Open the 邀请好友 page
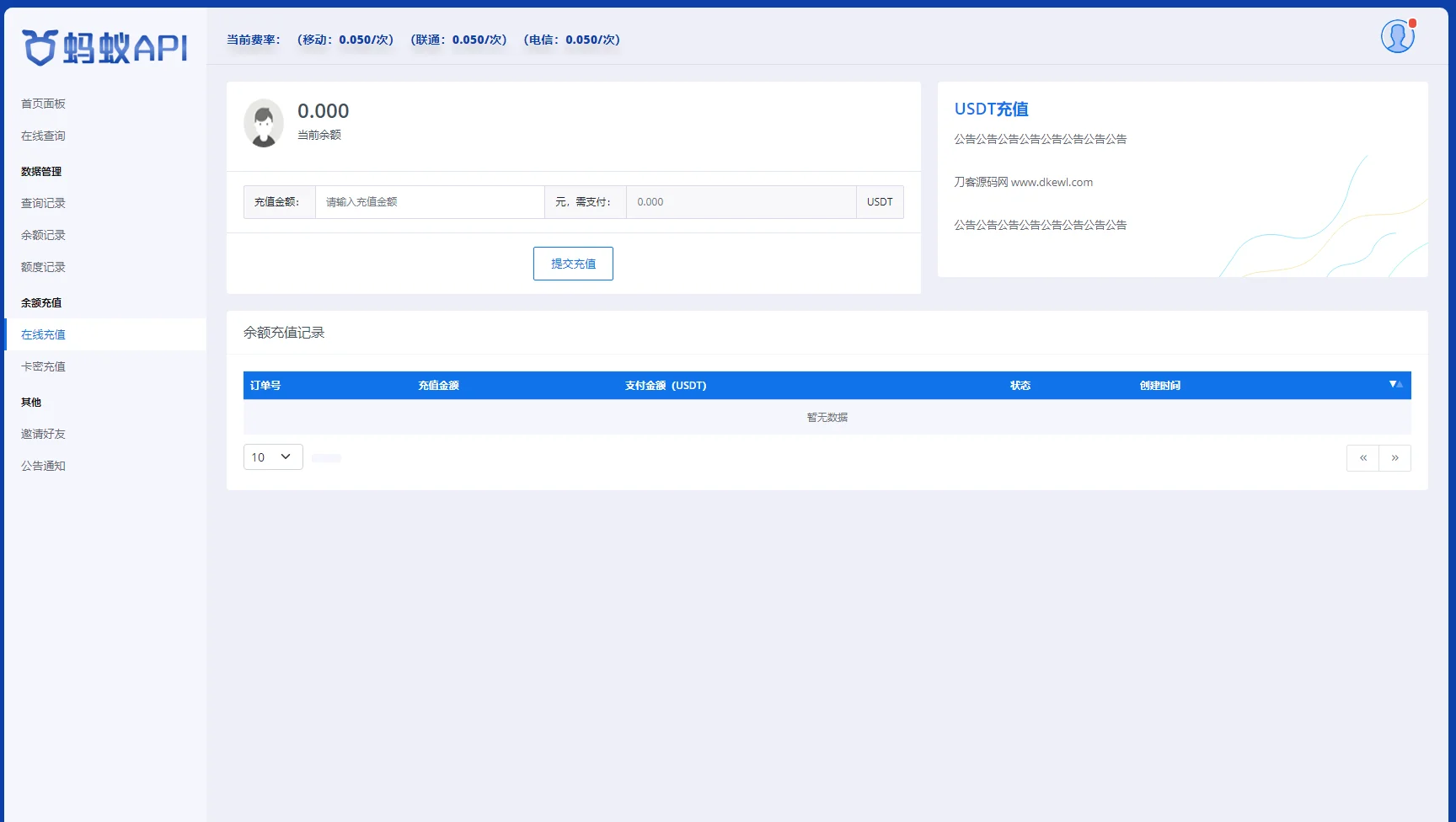This screenshot has height=822, width=1456. [43, 433]
